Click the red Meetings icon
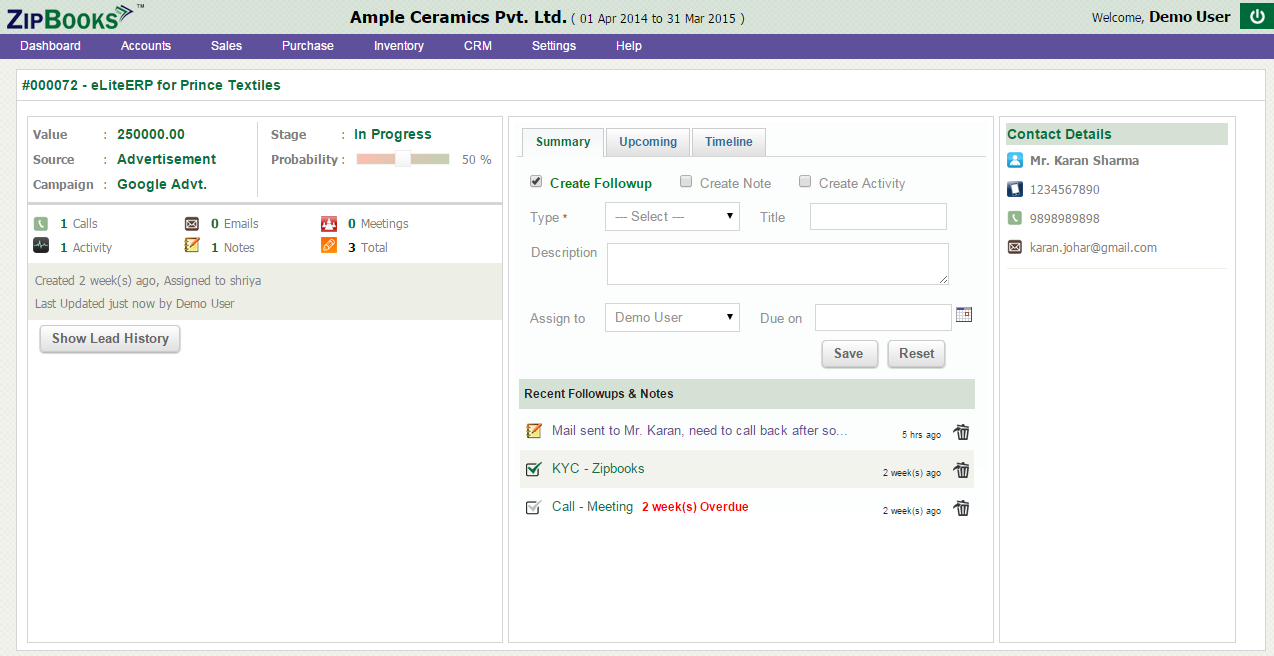The width and height of the screenshot is (1274, 656). click(329, 224)
